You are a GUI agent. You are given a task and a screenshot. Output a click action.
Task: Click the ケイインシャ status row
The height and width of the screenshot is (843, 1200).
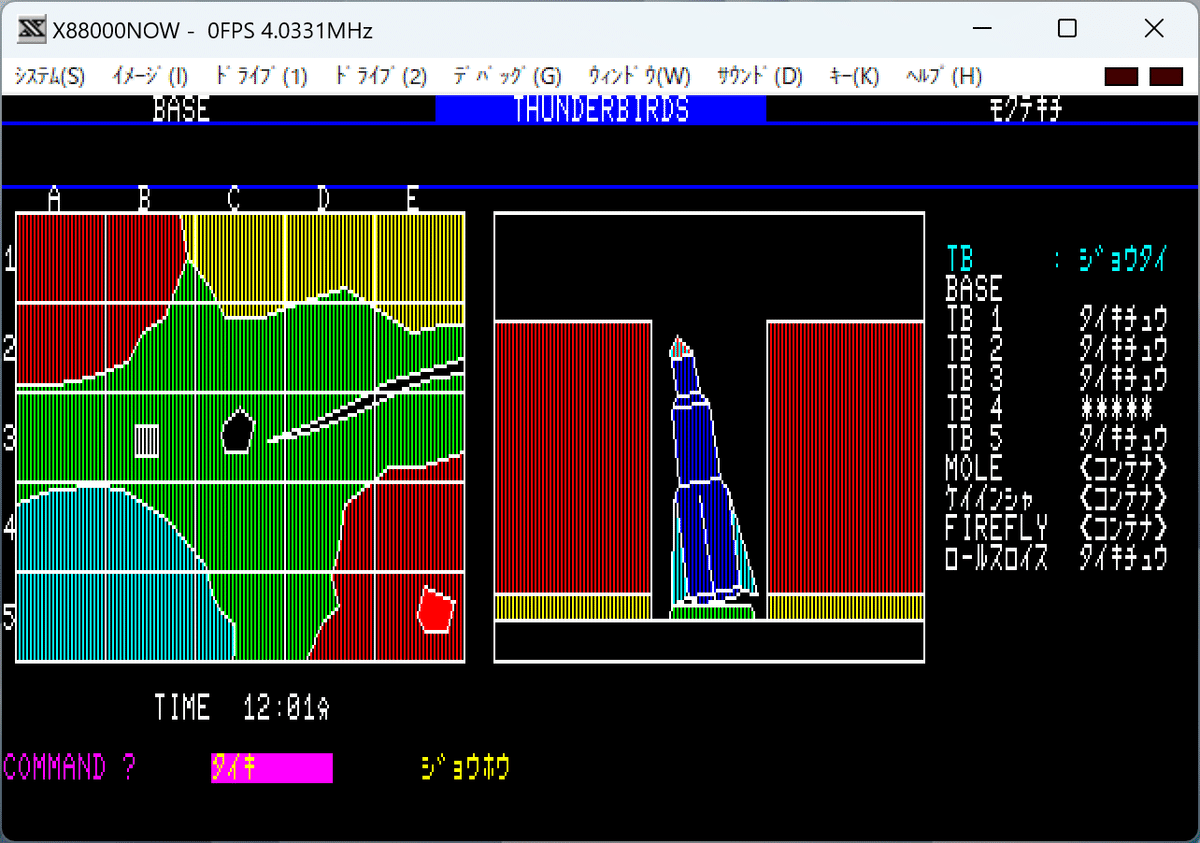[x=1056, y=499]
